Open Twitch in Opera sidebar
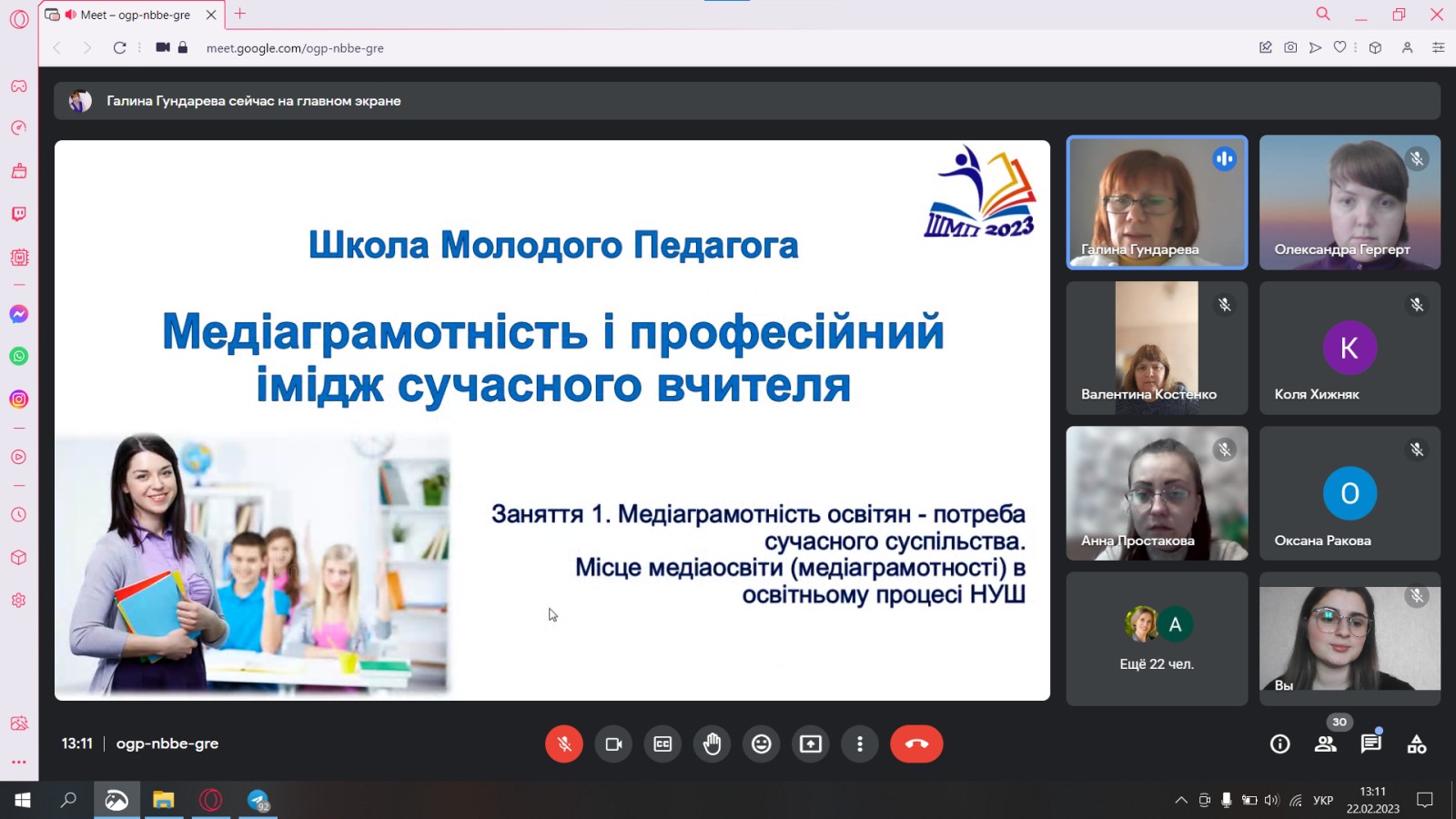 click(x=18, y=214)
